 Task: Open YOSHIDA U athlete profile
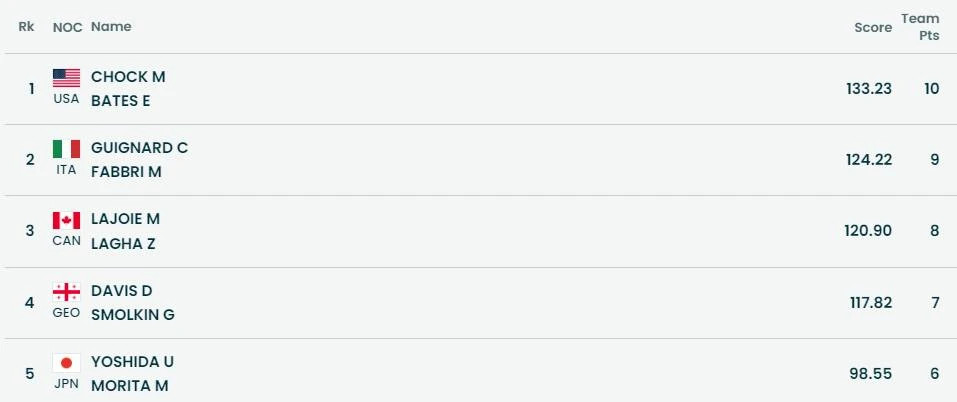coord(132,362)
